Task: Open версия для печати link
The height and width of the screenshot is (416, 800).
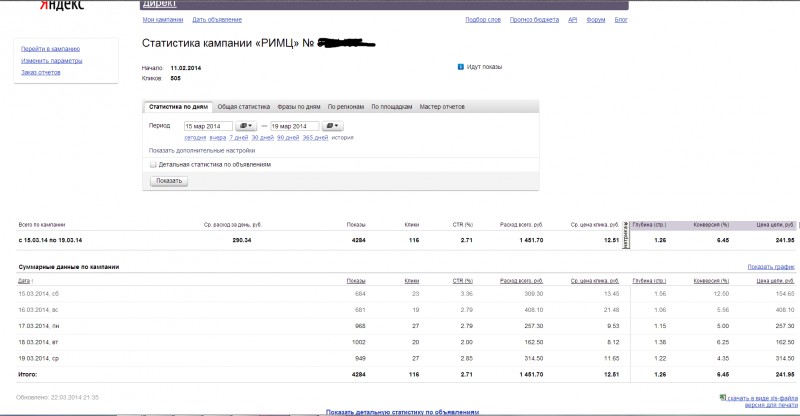Action: (771, 405)
